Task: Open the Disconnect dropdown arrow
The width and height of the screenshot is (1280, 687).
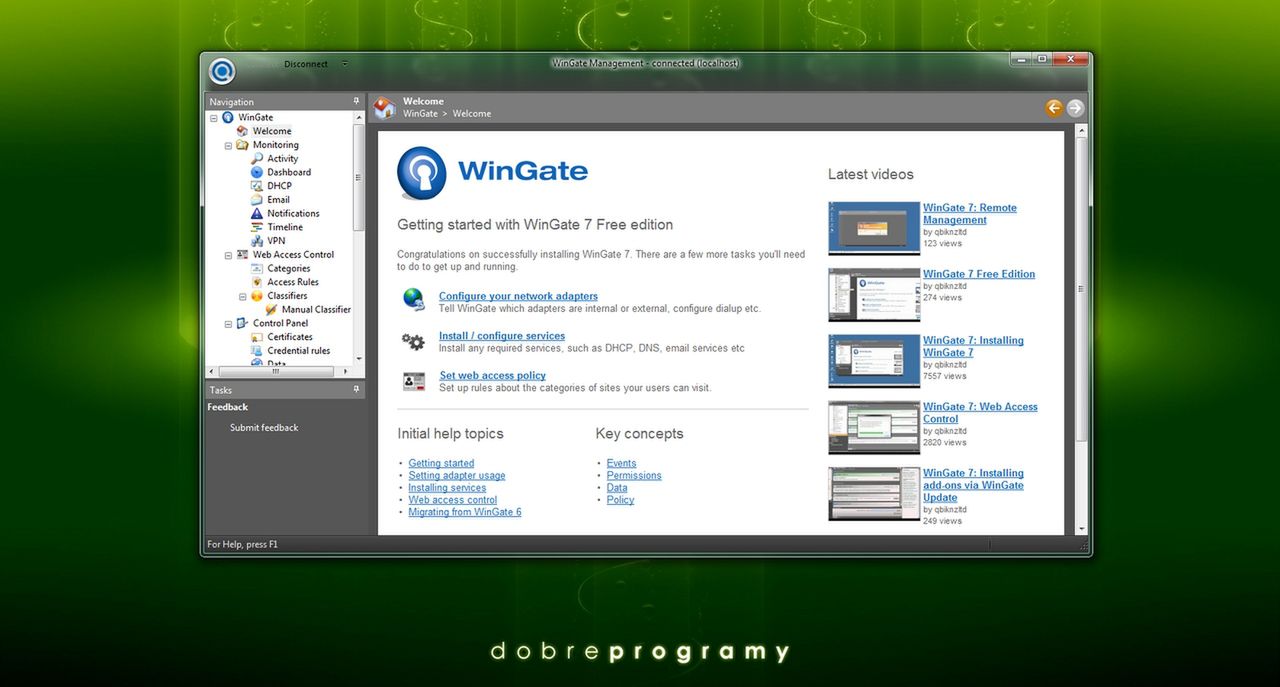Action: (344, 62)
